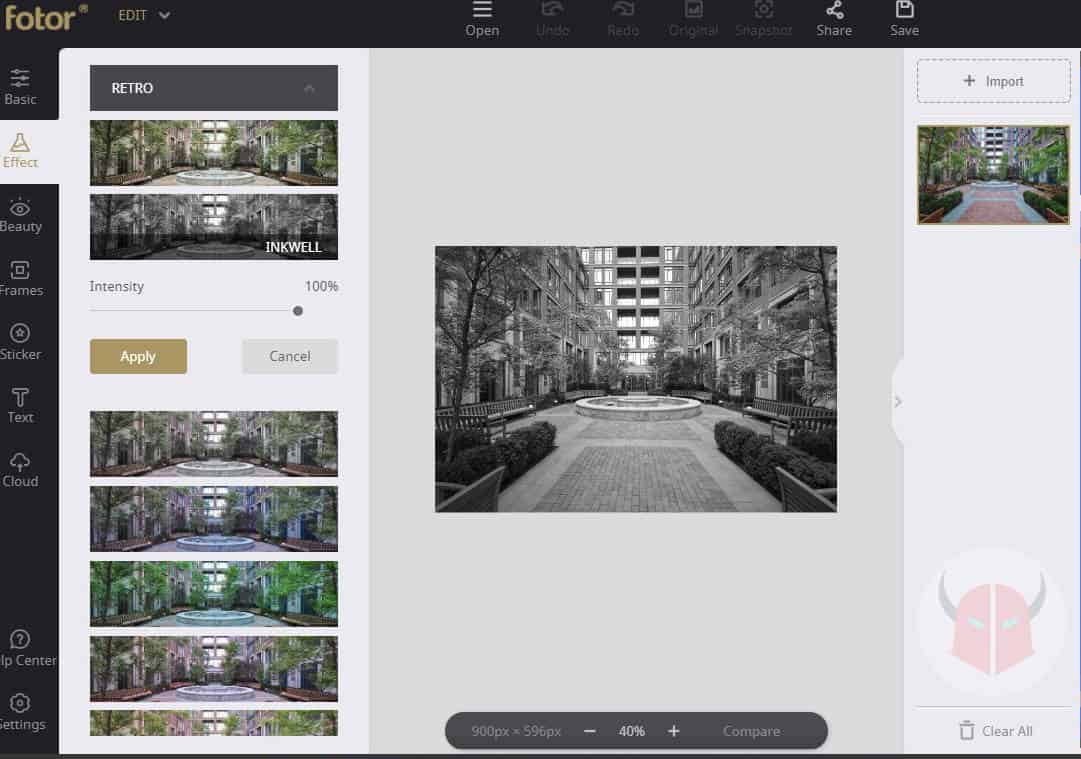1081x759 pixels.
Task: Open the Frames tool
Action: [x=20, y=278]
